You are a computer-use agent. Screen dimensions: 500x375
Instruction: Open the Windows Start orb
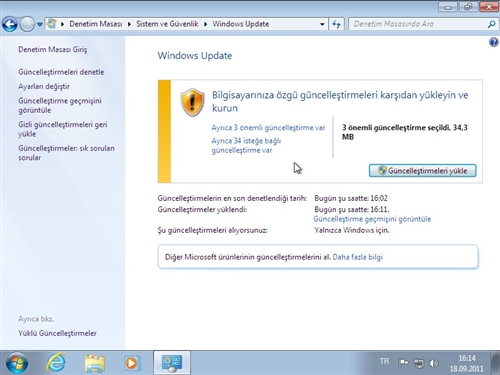tap(17, 363)
